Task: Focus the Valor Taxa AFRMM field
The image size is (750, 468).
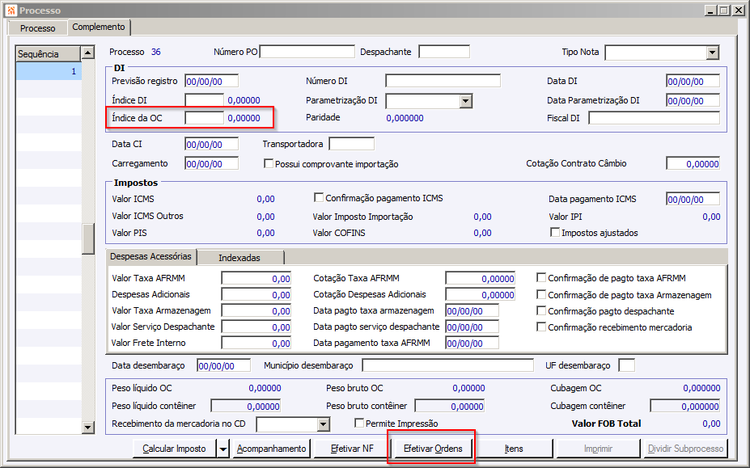Action: pyautogui.click(x=256, y=278)
